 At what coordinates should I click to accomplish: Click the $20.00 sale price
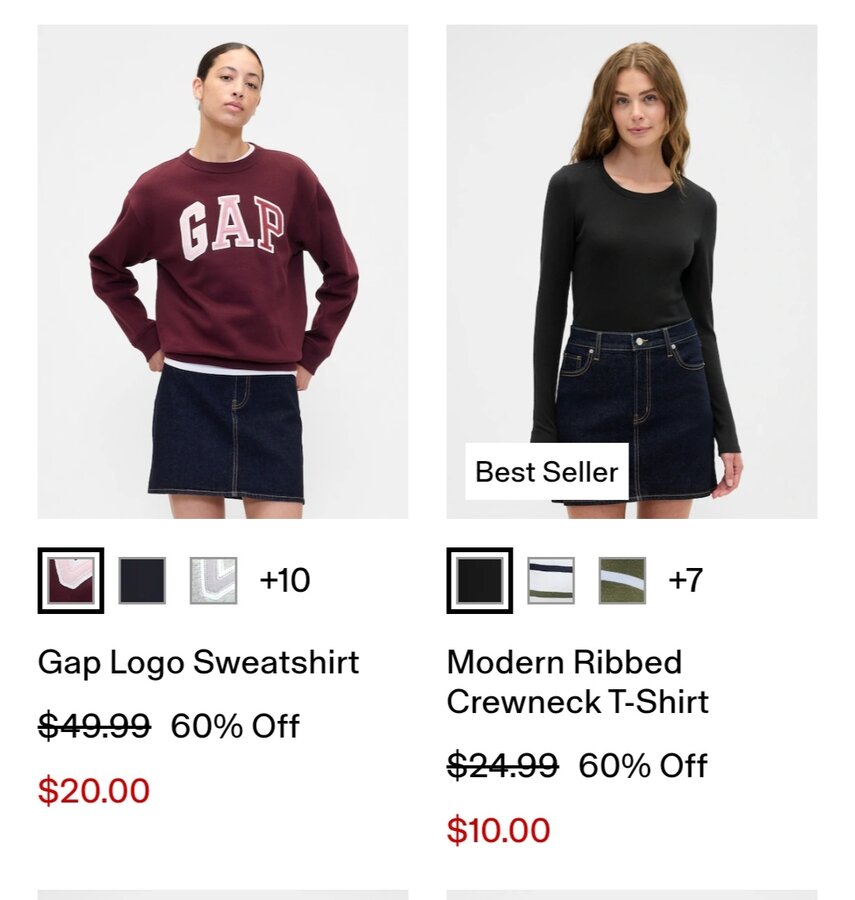click(94, 790)
